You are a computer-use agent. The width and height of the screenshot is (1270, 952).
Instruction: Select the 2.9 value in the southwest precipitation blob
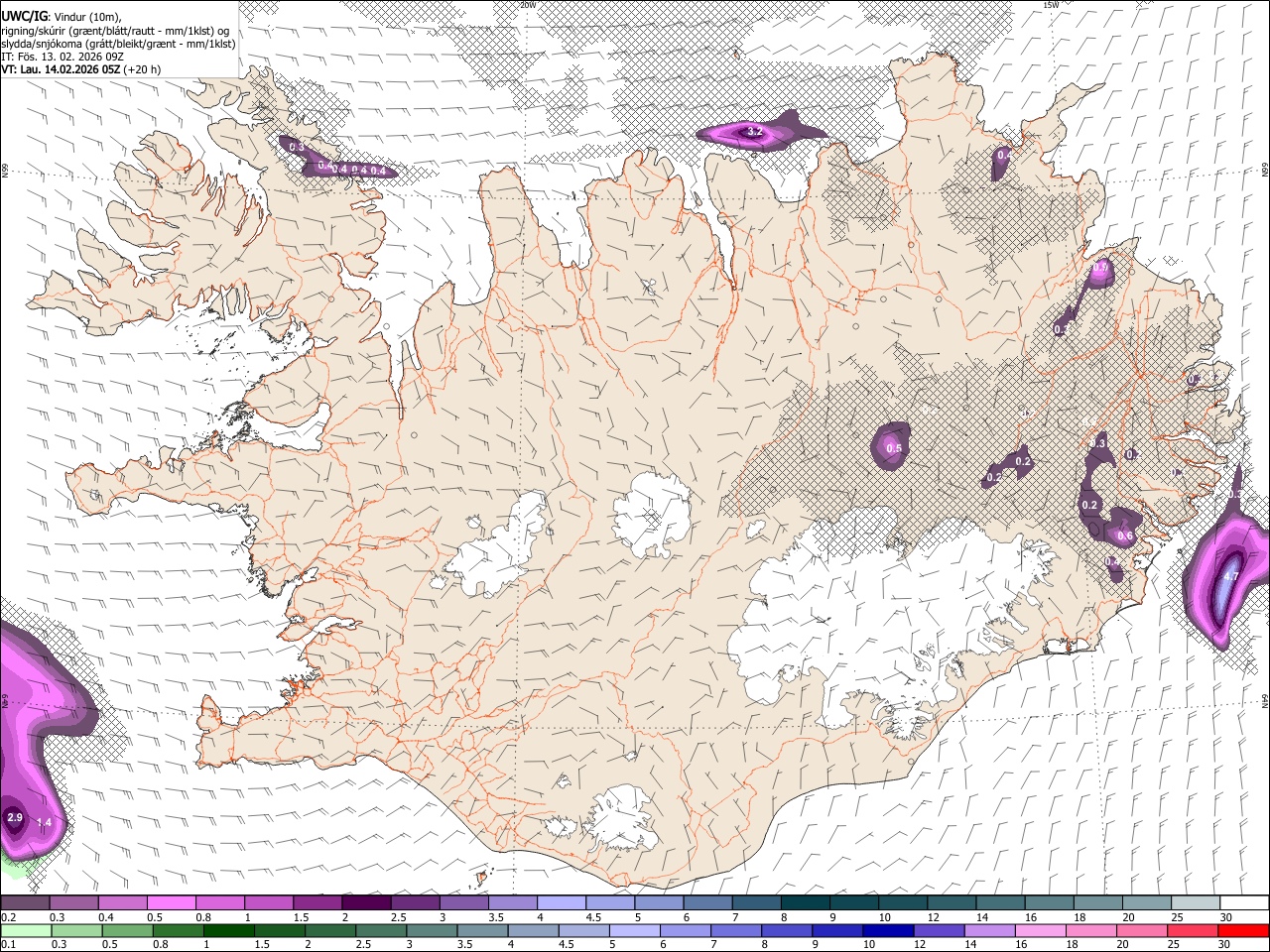click(x=15, y=817)
